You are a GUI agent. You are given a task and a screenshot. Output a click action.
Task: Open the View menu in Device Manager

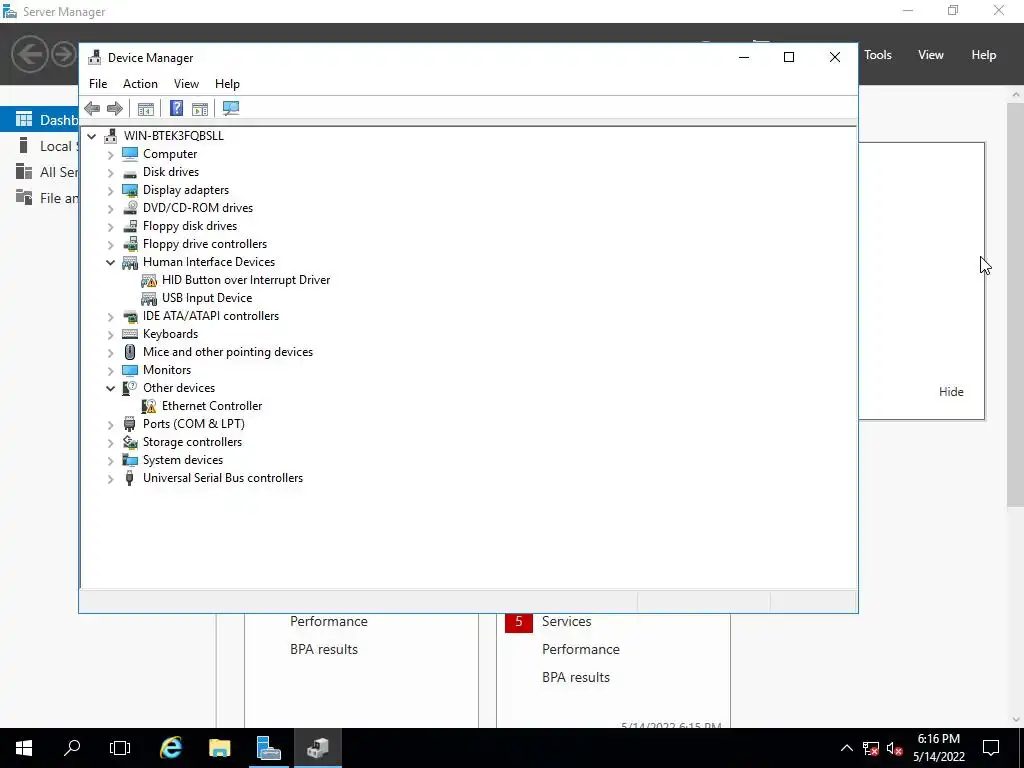click(x=186, y=84)
